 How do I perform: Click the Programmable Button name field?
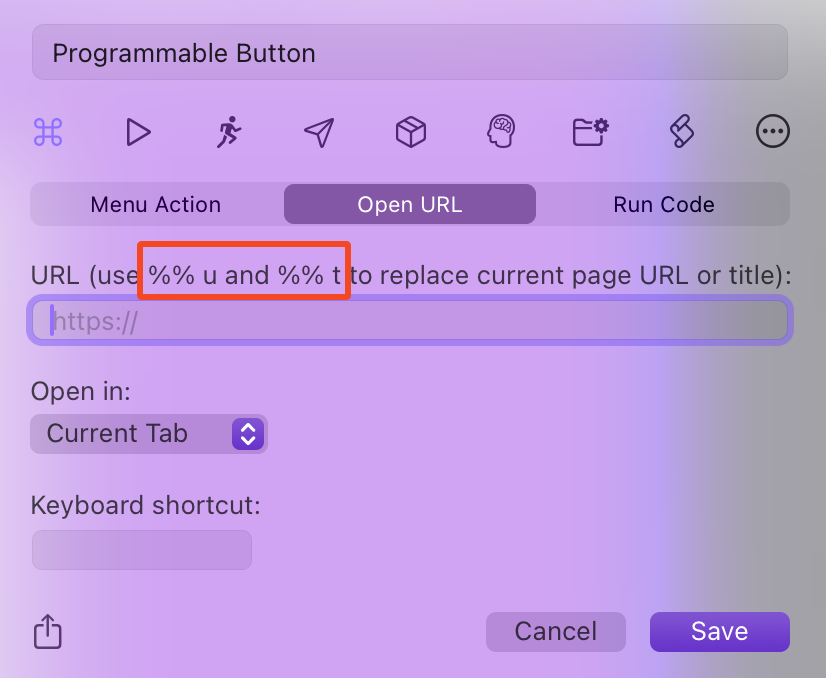pos(410,53)
